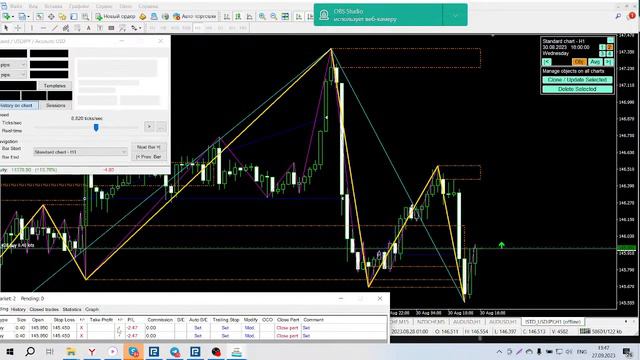This screenshot has width=640, height=360.
Task: Toggle the Navigator star-folder icon
Action: (62, 16)
